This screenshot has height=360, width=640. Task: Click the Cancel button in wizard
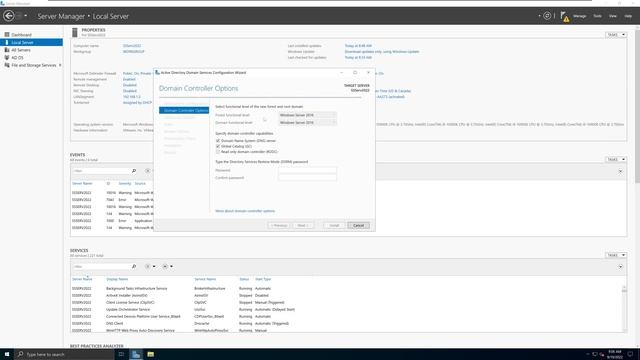coord(358,225)
